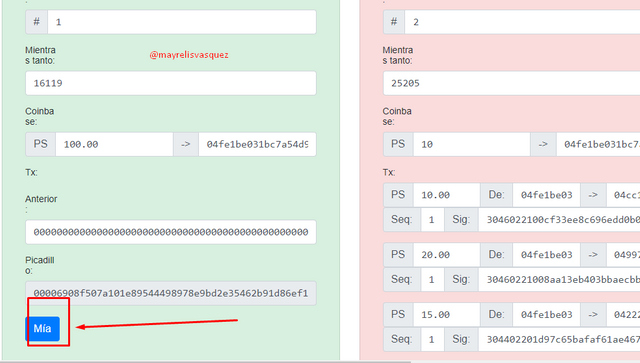Click recipient address starting 04cc
640x363 pixels.
pos(623,195)
